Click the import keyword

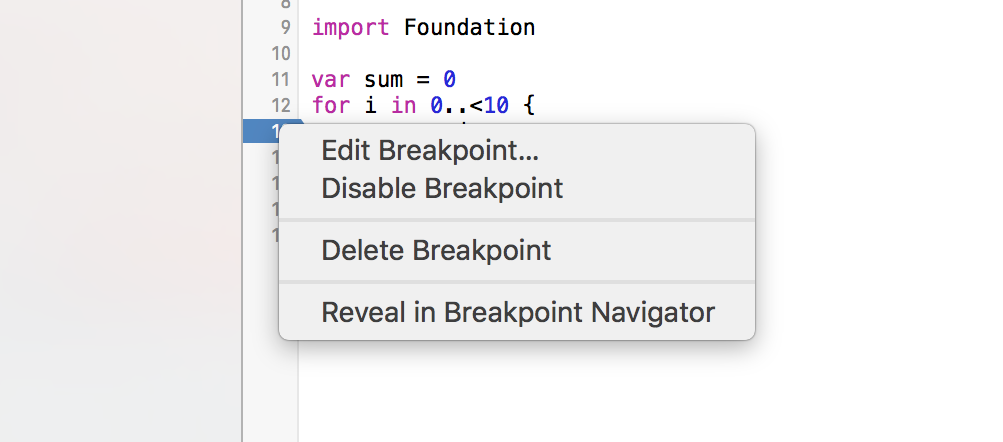click(352, 28)
